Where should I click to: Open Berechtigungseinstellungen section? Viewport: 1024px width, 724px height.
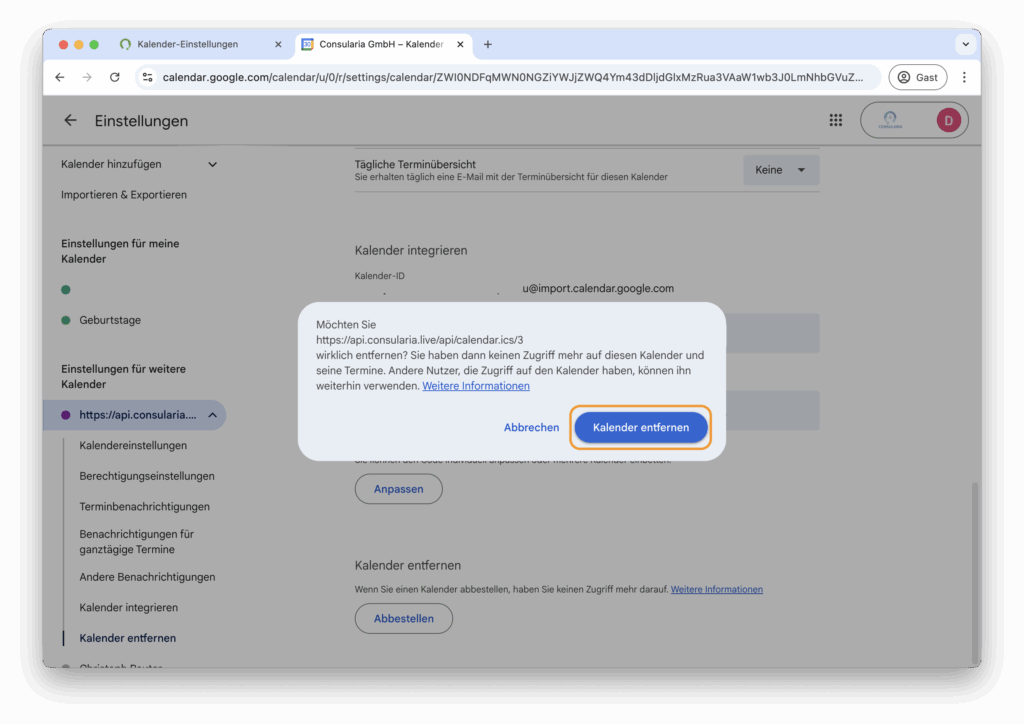pyautogui.click(x=147, y=476)
